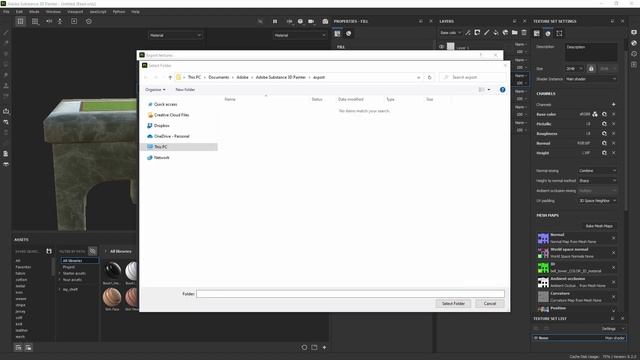
Task: Open the Base color channel dropdown in Layers
Action: point(451,33)
